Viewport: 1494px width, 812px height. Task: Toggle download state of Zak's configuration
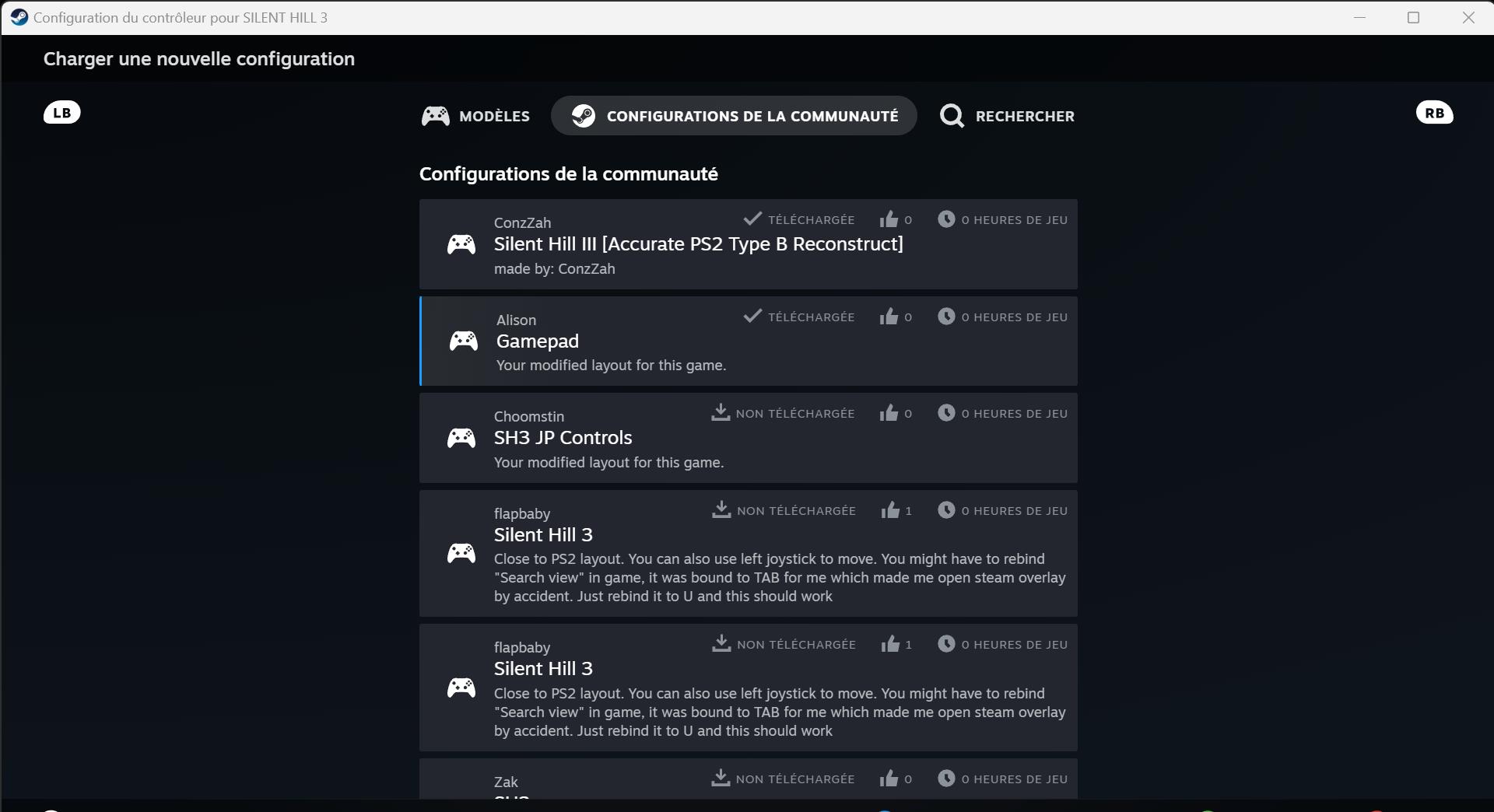tap(720, 778)
